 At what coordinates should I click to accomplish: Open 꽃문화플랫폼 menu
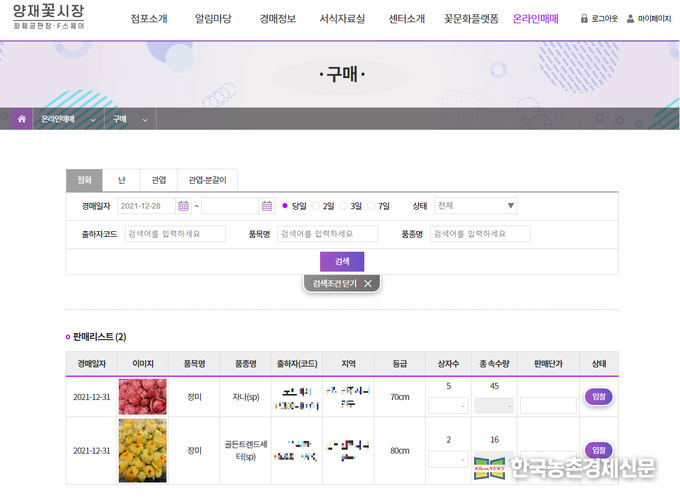pos(471,19)
